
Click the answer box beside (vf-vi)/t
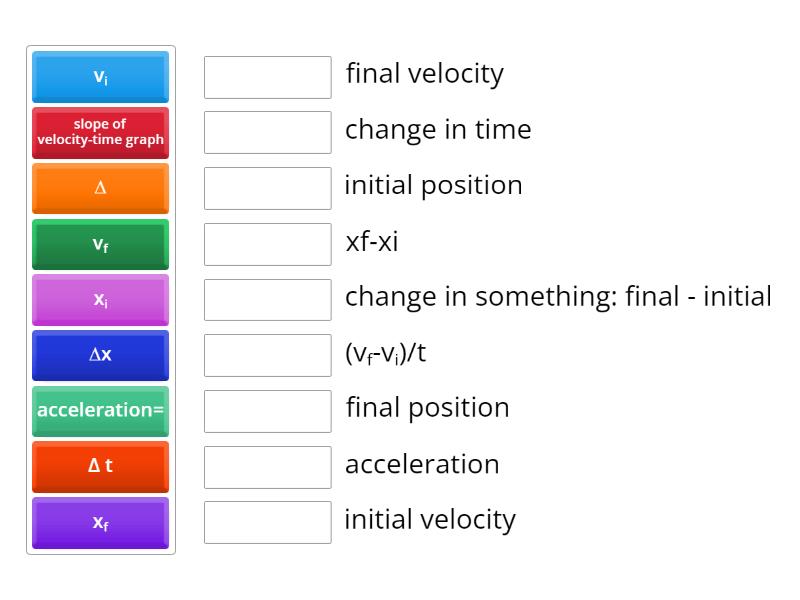click(267, 355)
